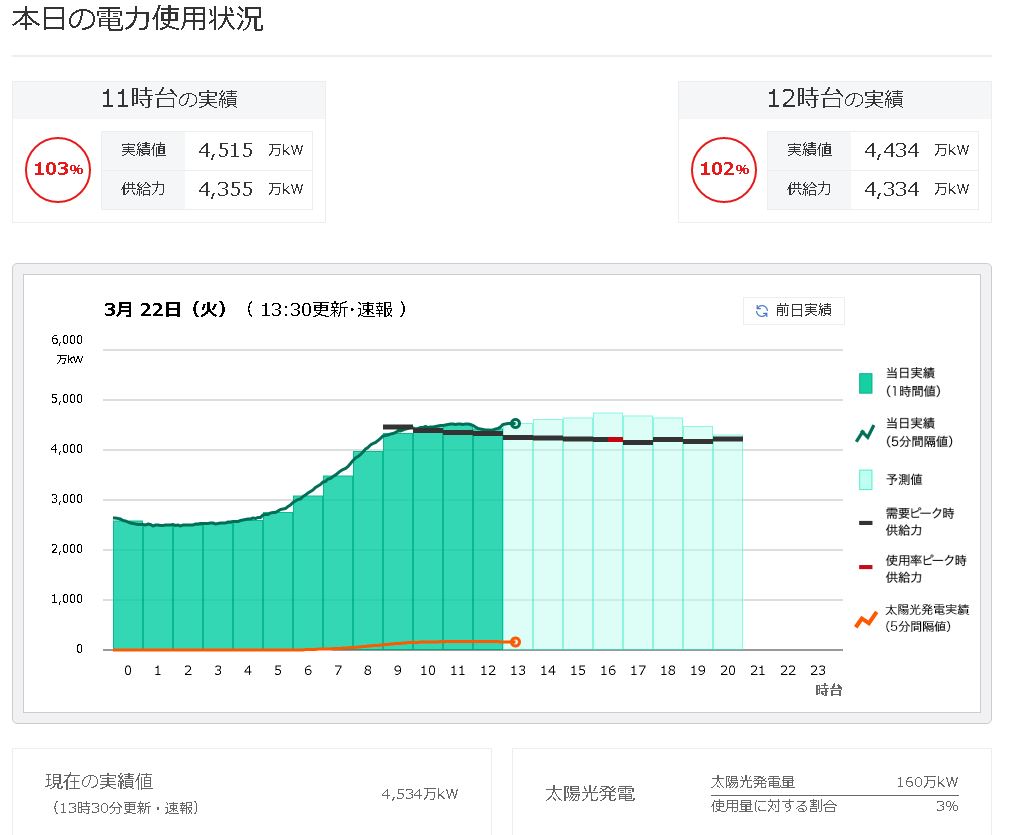Click the 4,434 万kW 実績値 value
The height and width of the screenshot is (835, 1010).
coord(917,150)
